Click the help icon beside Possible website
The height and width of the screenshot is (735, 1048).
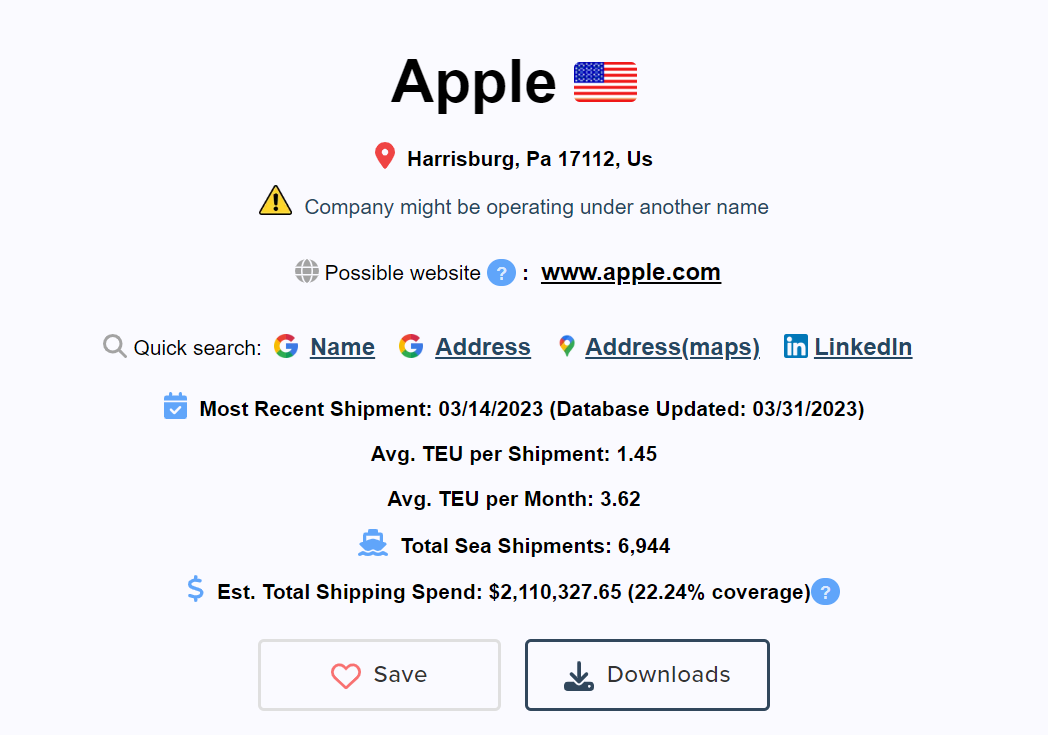[501, 272]
